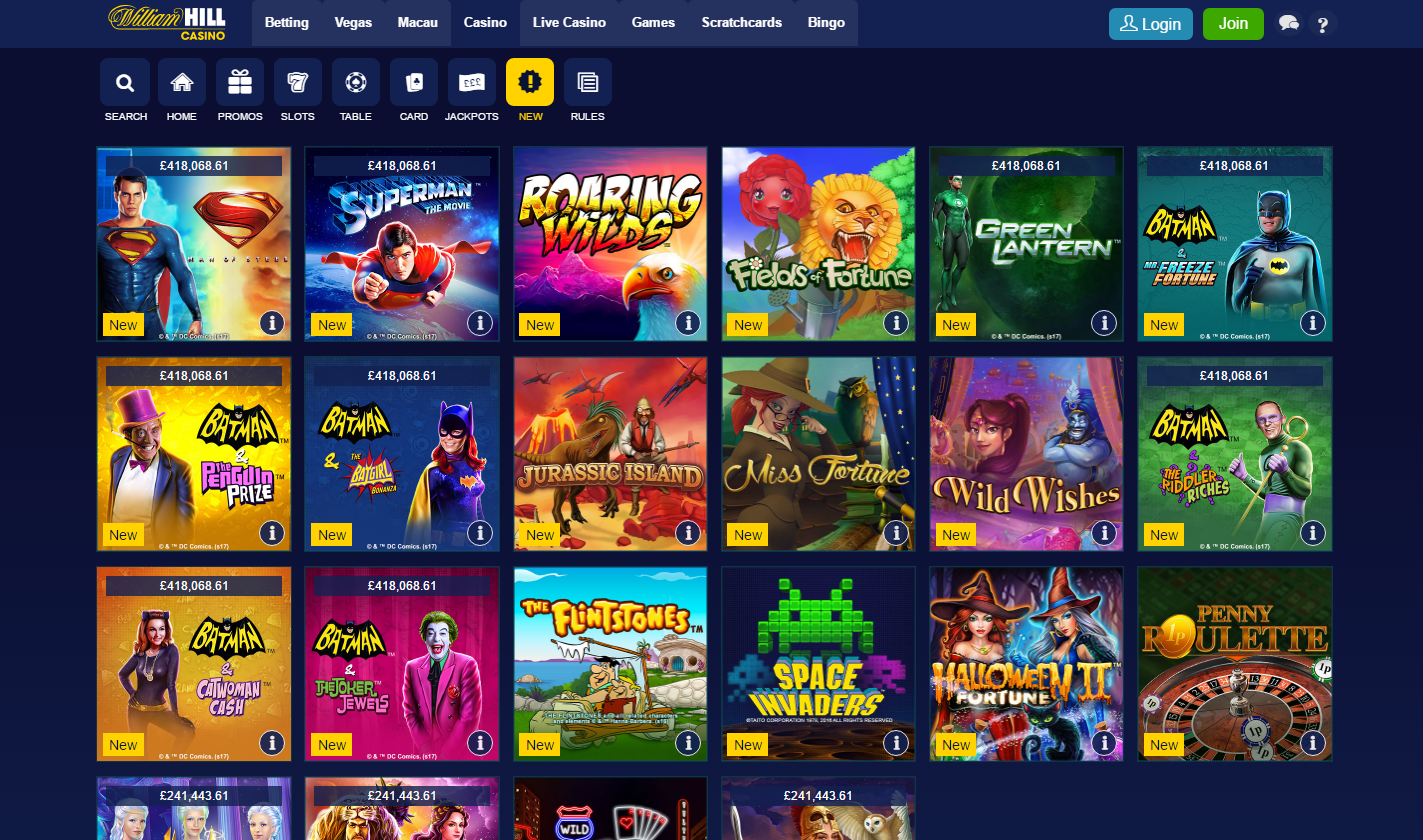Launch the Man of Steel game
This screenshot has height=840, width=1423.
(x=194, y=244)
